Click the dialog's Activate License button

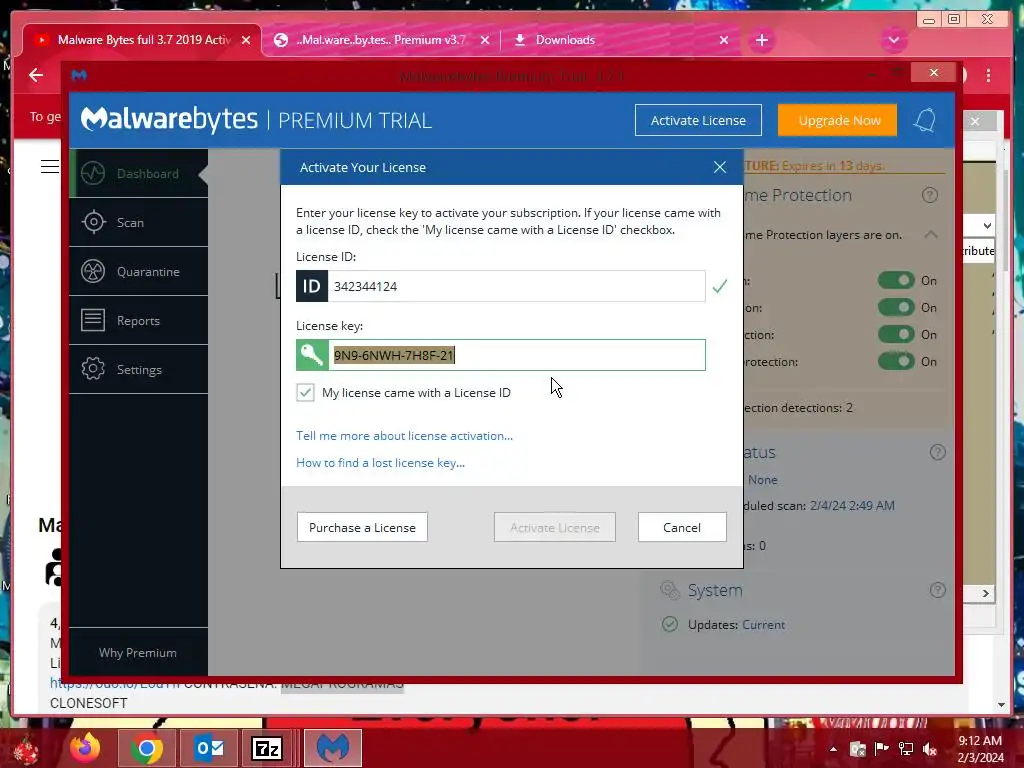pos(554,528)
